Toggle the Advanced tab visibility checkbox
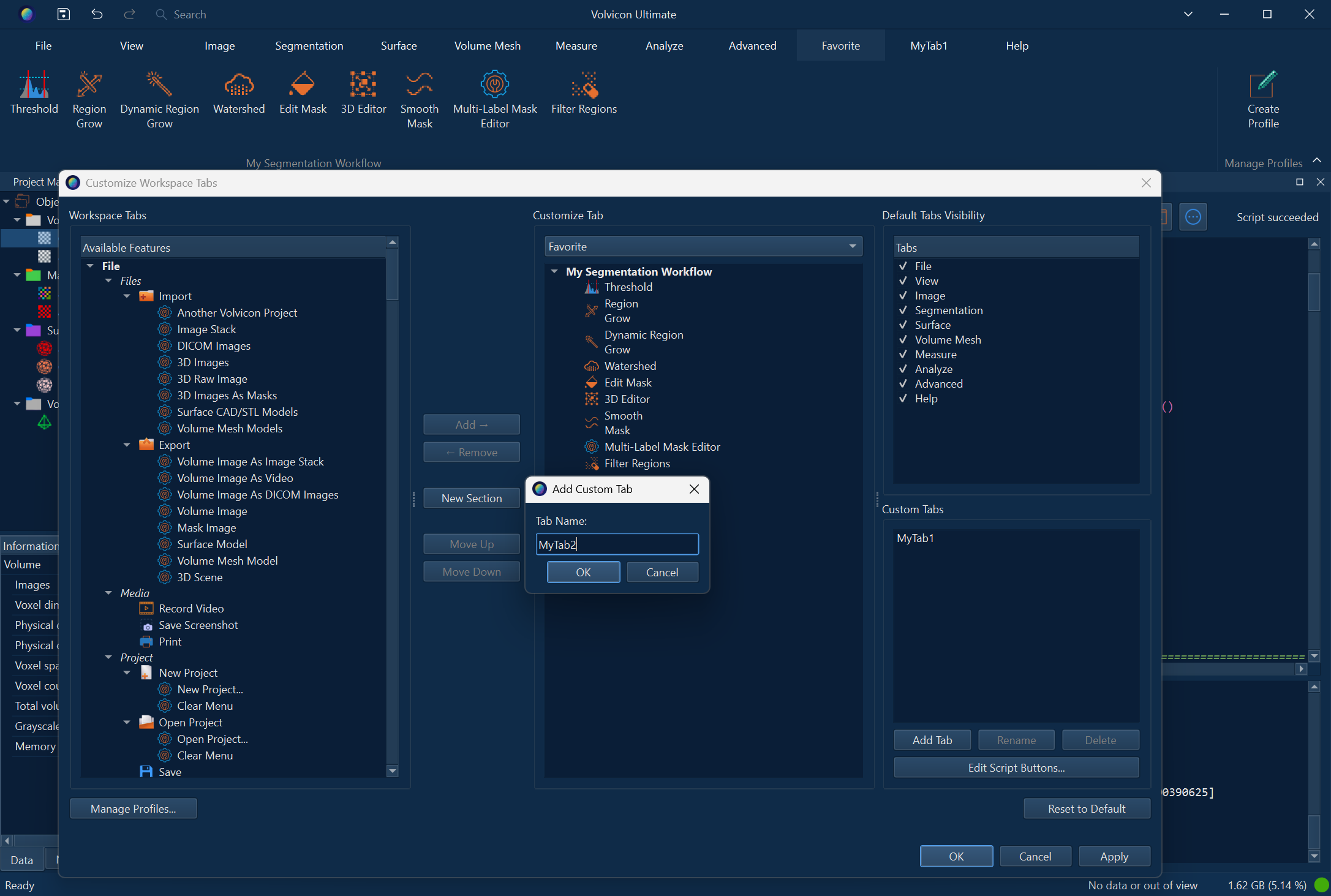Screen dimensions: 1331x896 tap(903, 383)
